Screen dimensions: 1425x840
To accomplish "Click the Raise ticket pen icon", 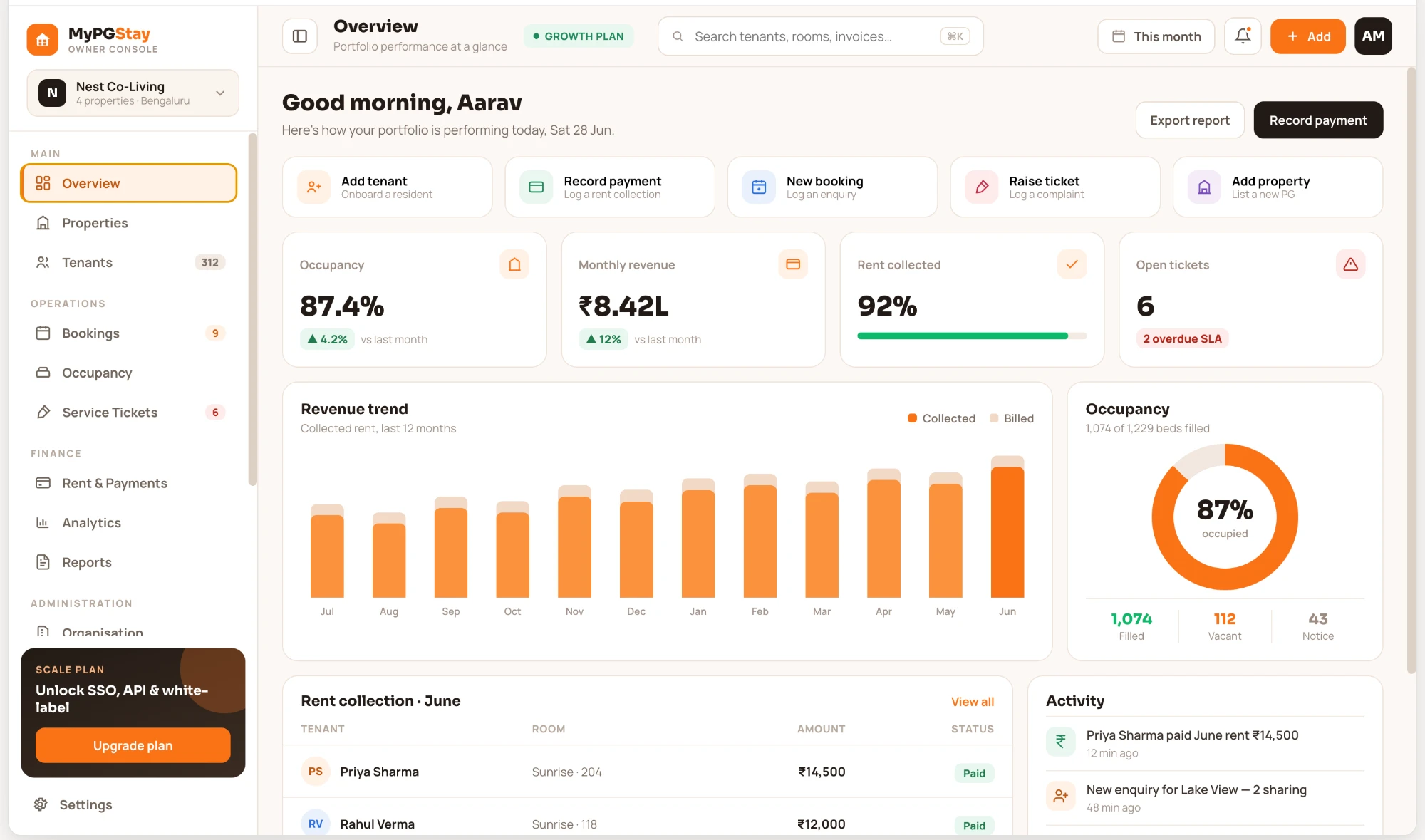I will point(982,187).
